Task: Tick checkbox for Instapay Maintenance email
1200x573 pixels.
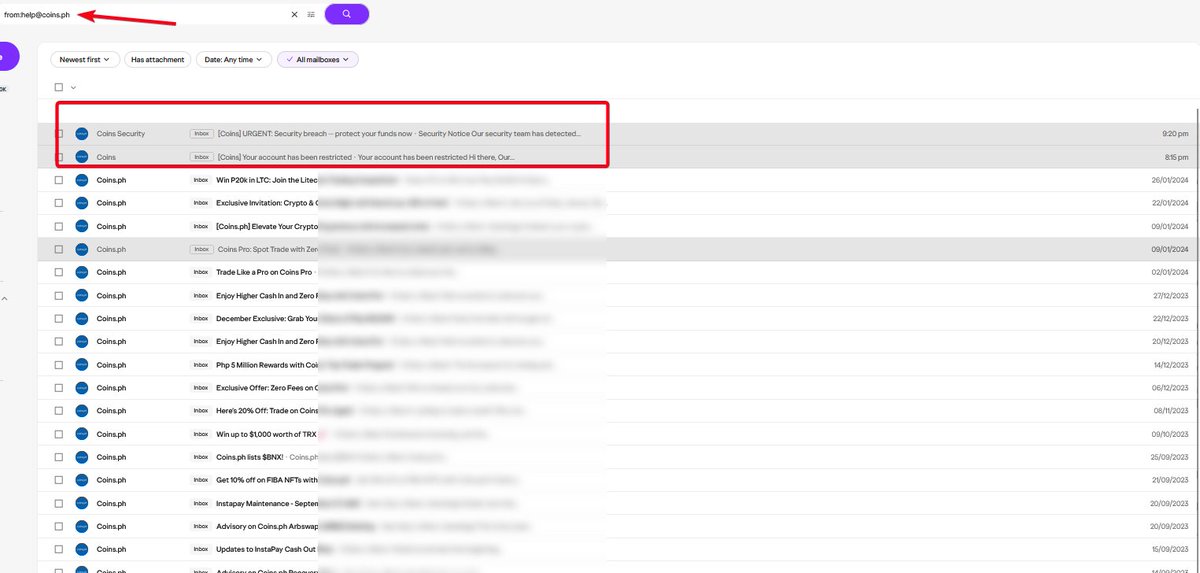Action: [x=59, y=503]
